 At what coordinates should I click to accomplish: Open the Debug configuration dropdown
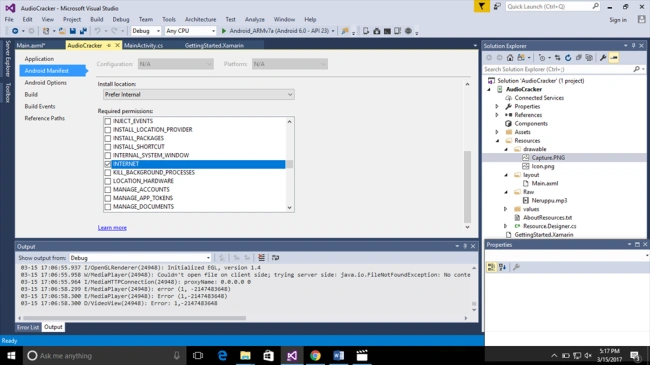146,31
